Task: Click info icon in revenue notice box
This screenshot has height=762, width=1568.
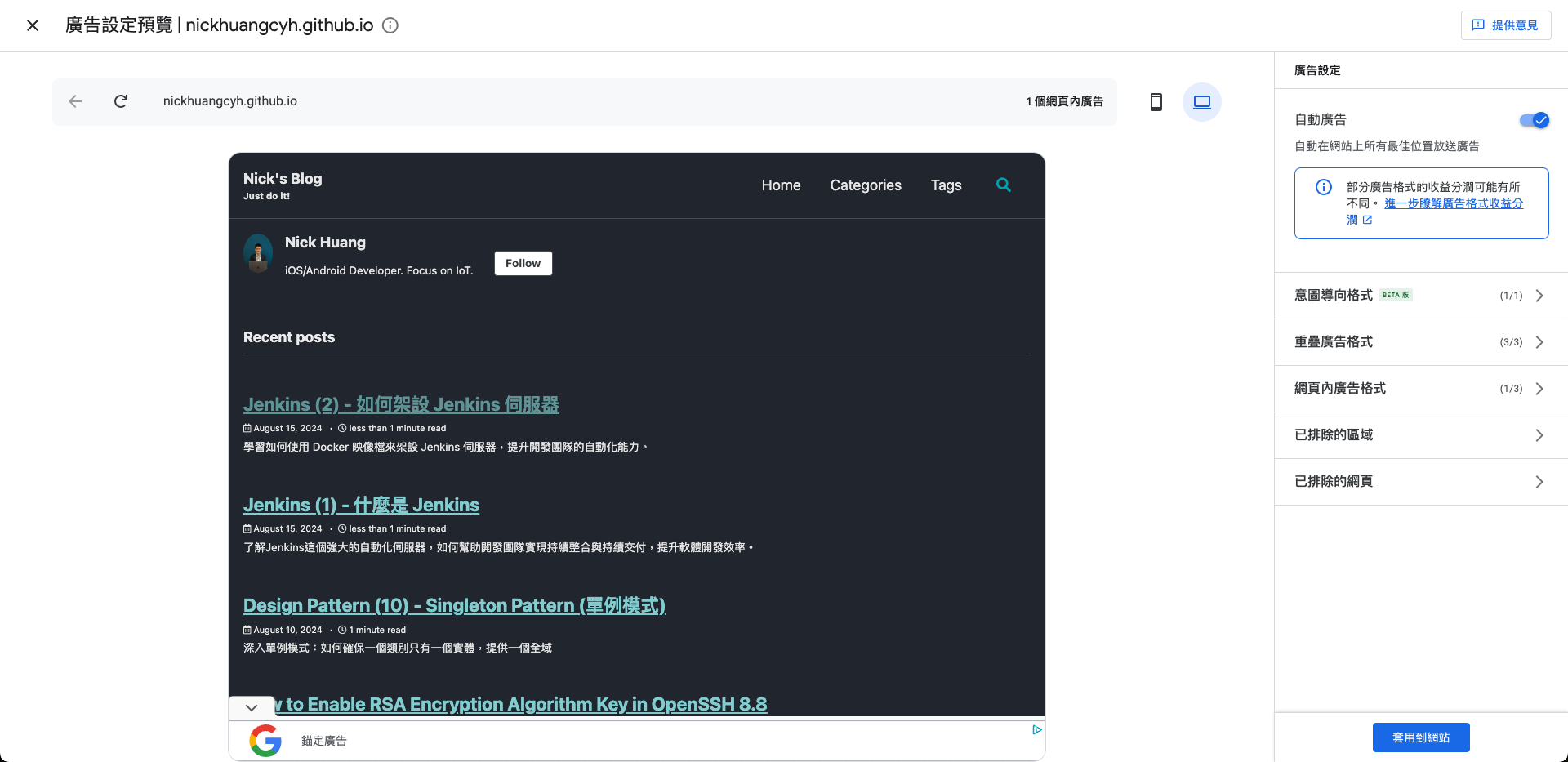Action: (x=1324, y=187)
